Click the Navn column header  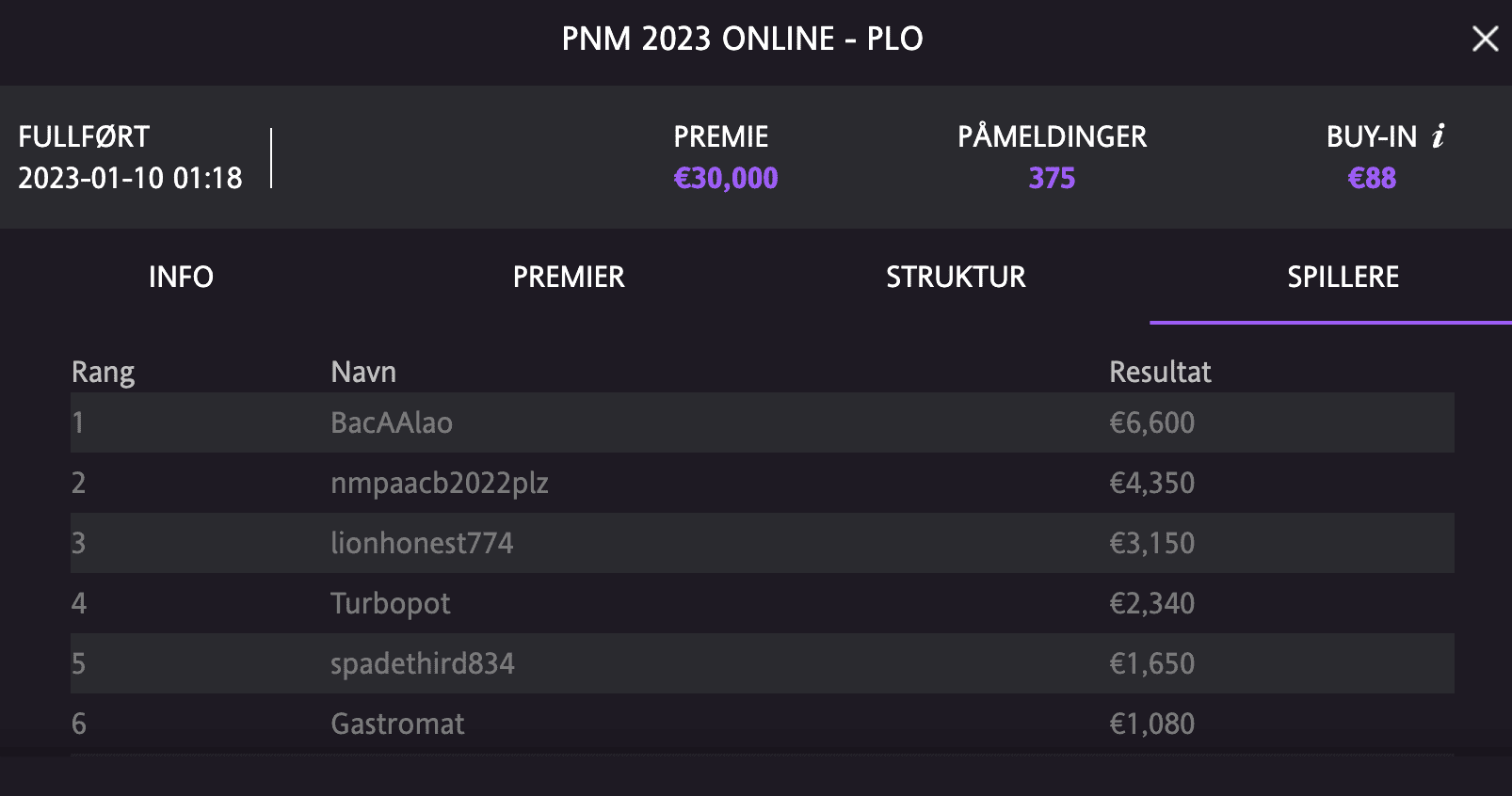click(363, 372)
